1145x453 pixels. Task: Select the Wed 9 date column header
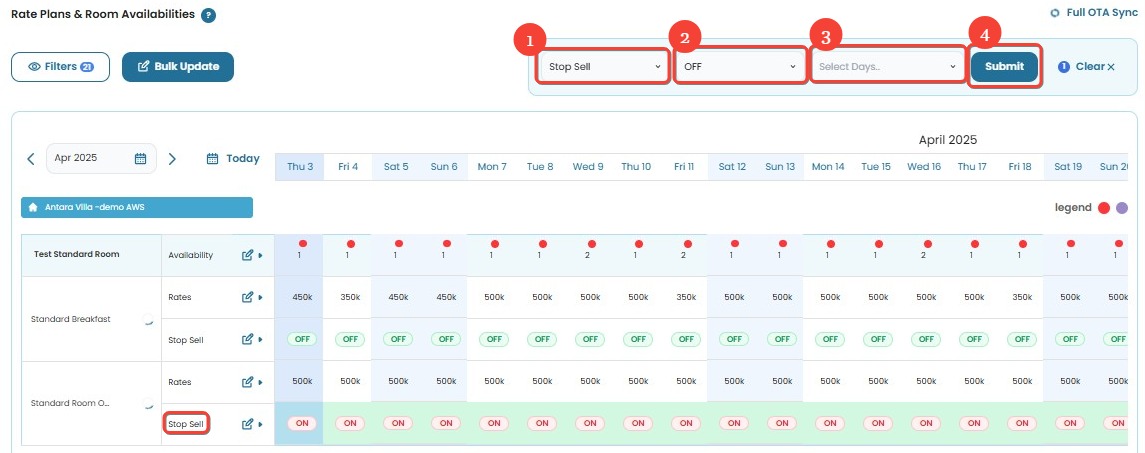[588, 167]
